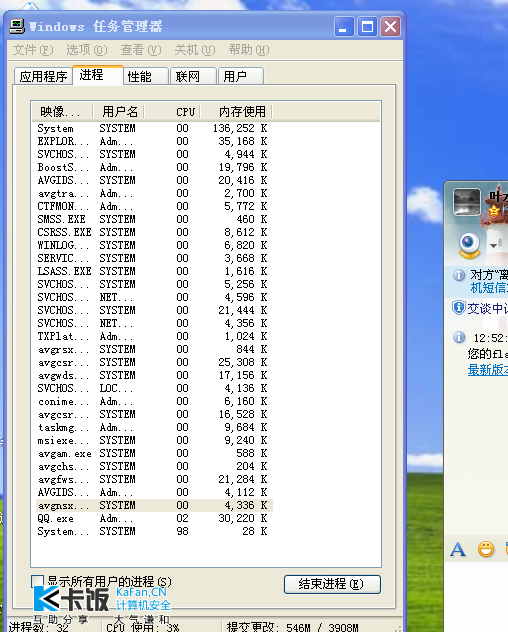Select the SMSS.EXE process row
The height and width of the screenshot is (632, 508).
coord(154,219)
